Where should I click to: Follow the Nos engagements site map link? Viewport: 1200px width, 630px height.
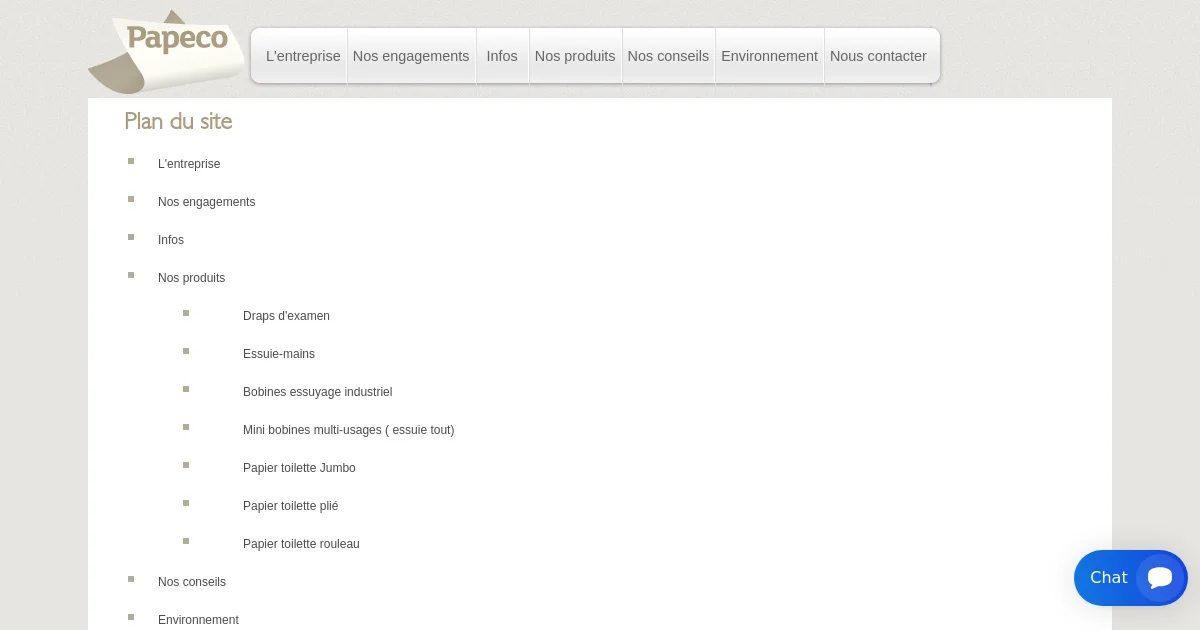tap(206, 202)
